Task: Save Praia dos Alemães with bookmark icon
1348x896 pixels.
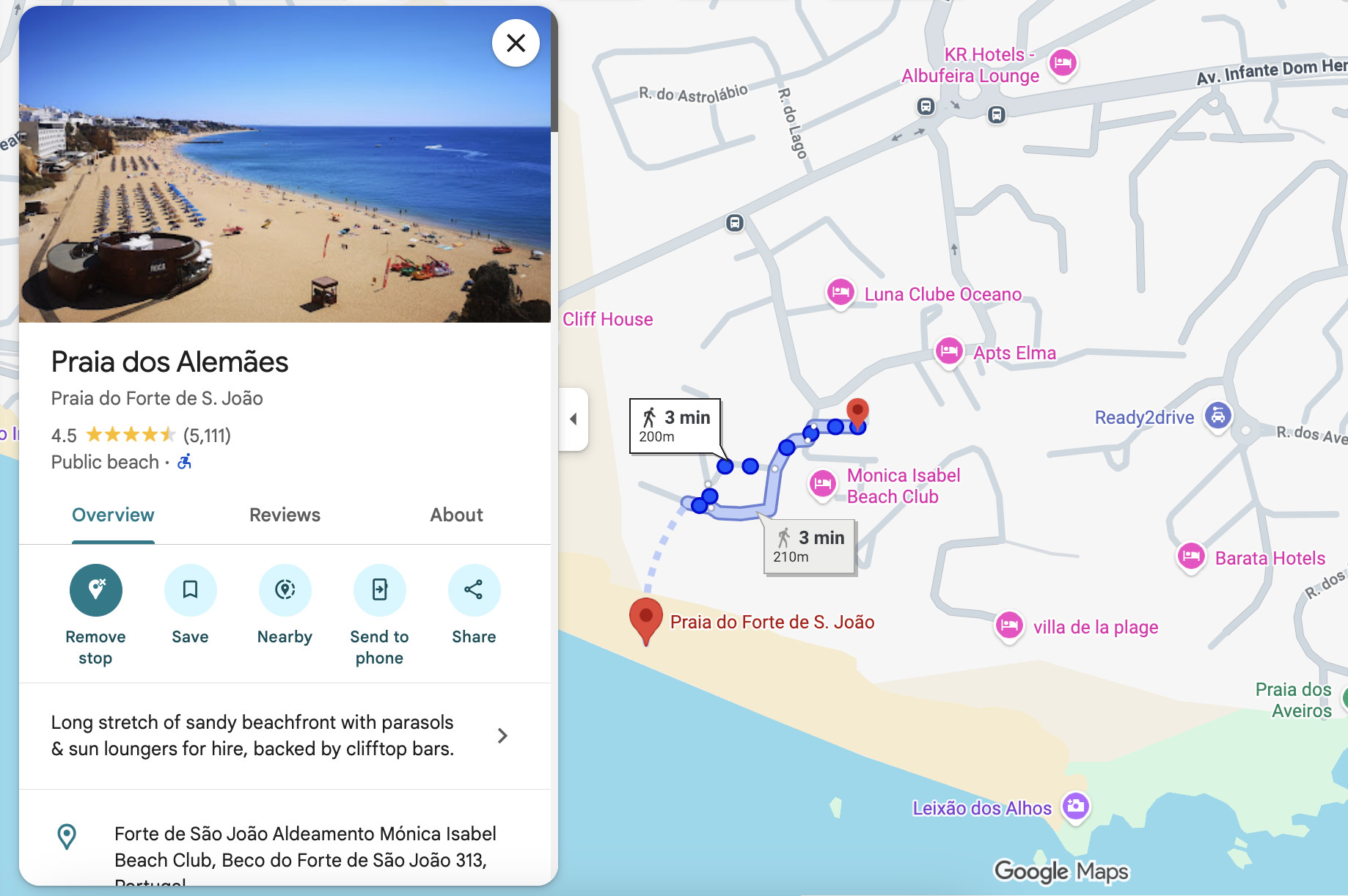Action: 190,590
